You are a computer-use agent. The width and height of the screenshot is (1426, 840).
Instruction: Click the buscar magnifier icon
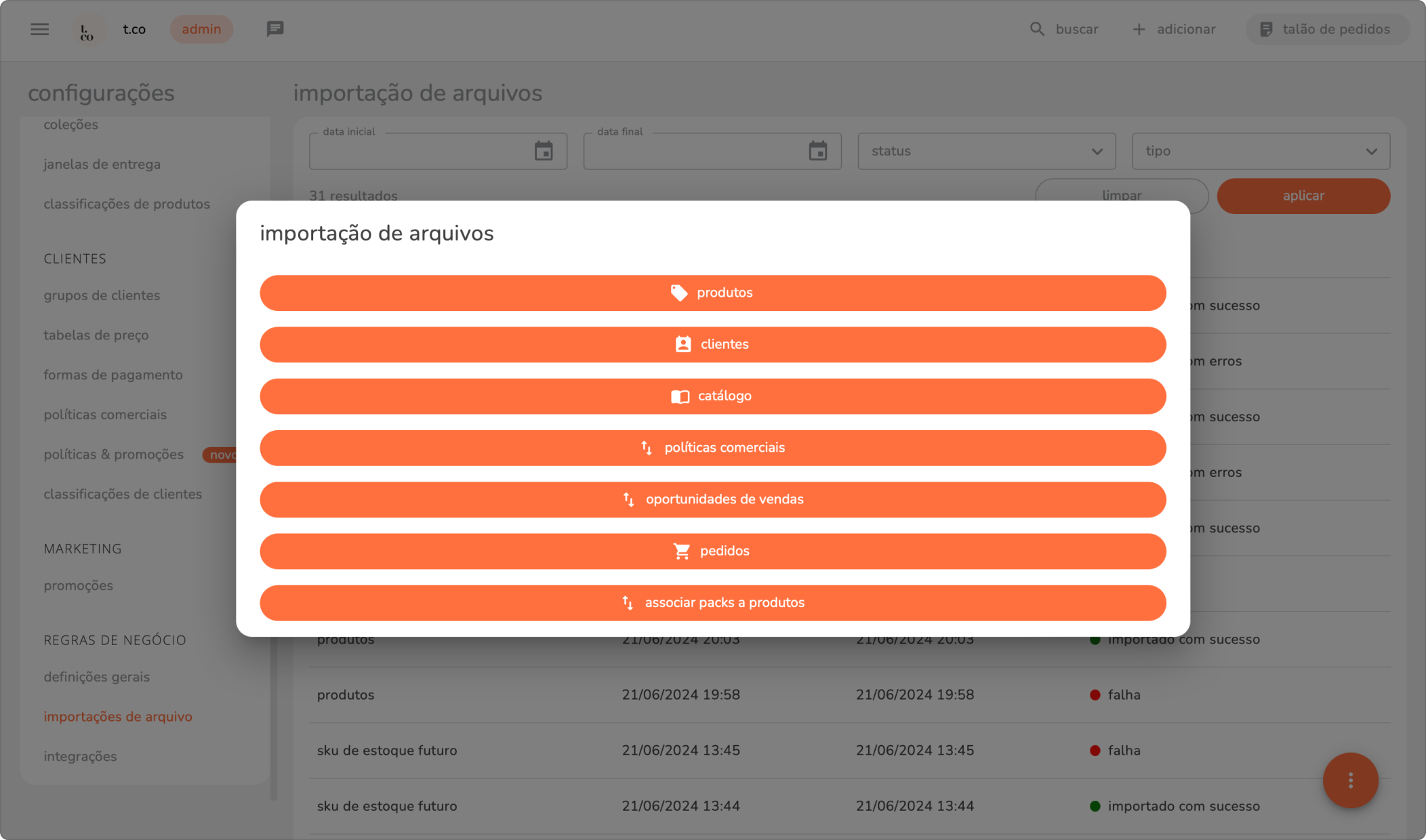tap(1037, 29)
